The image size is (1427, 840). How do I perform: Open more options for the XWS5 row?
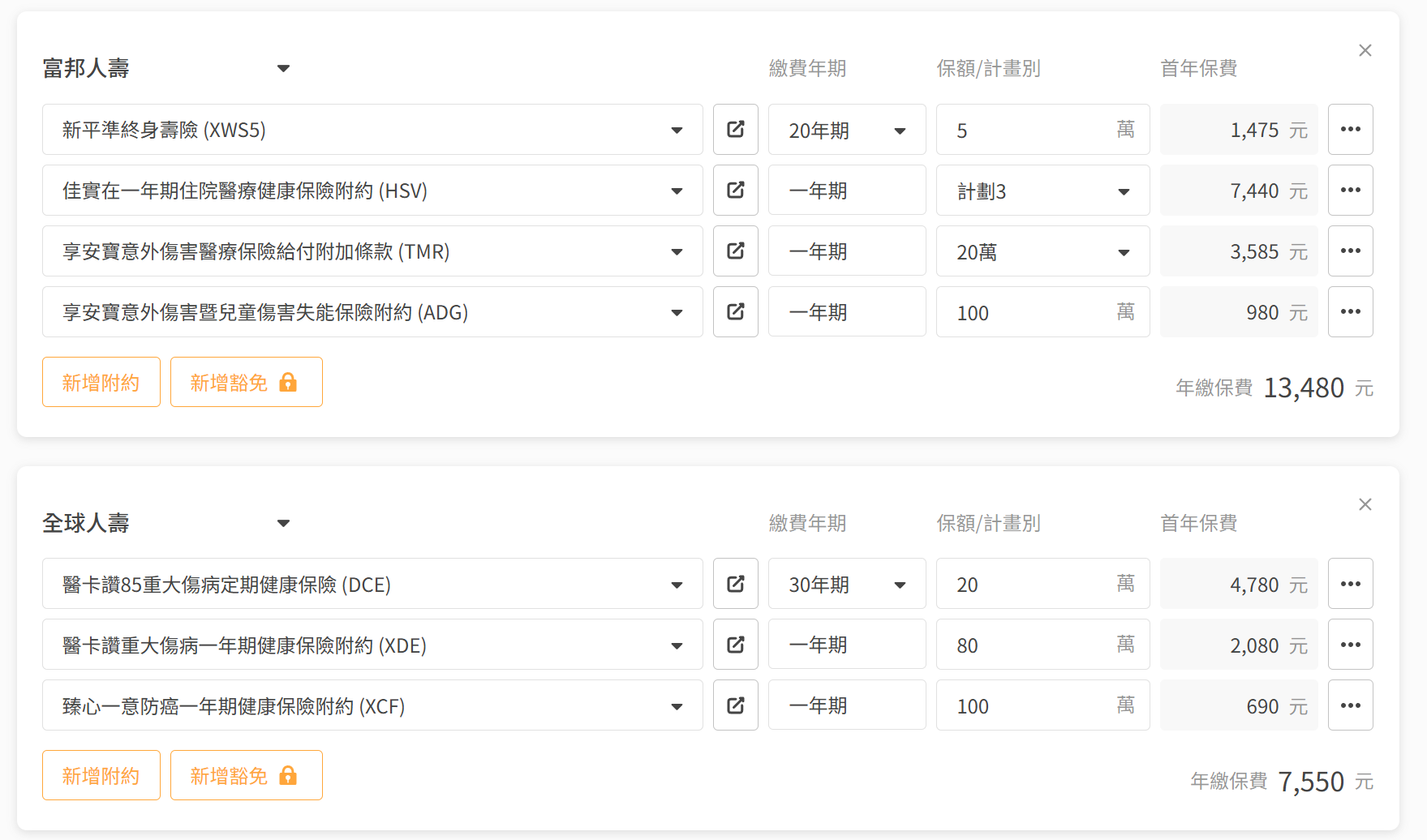[x=1350, y=130]
